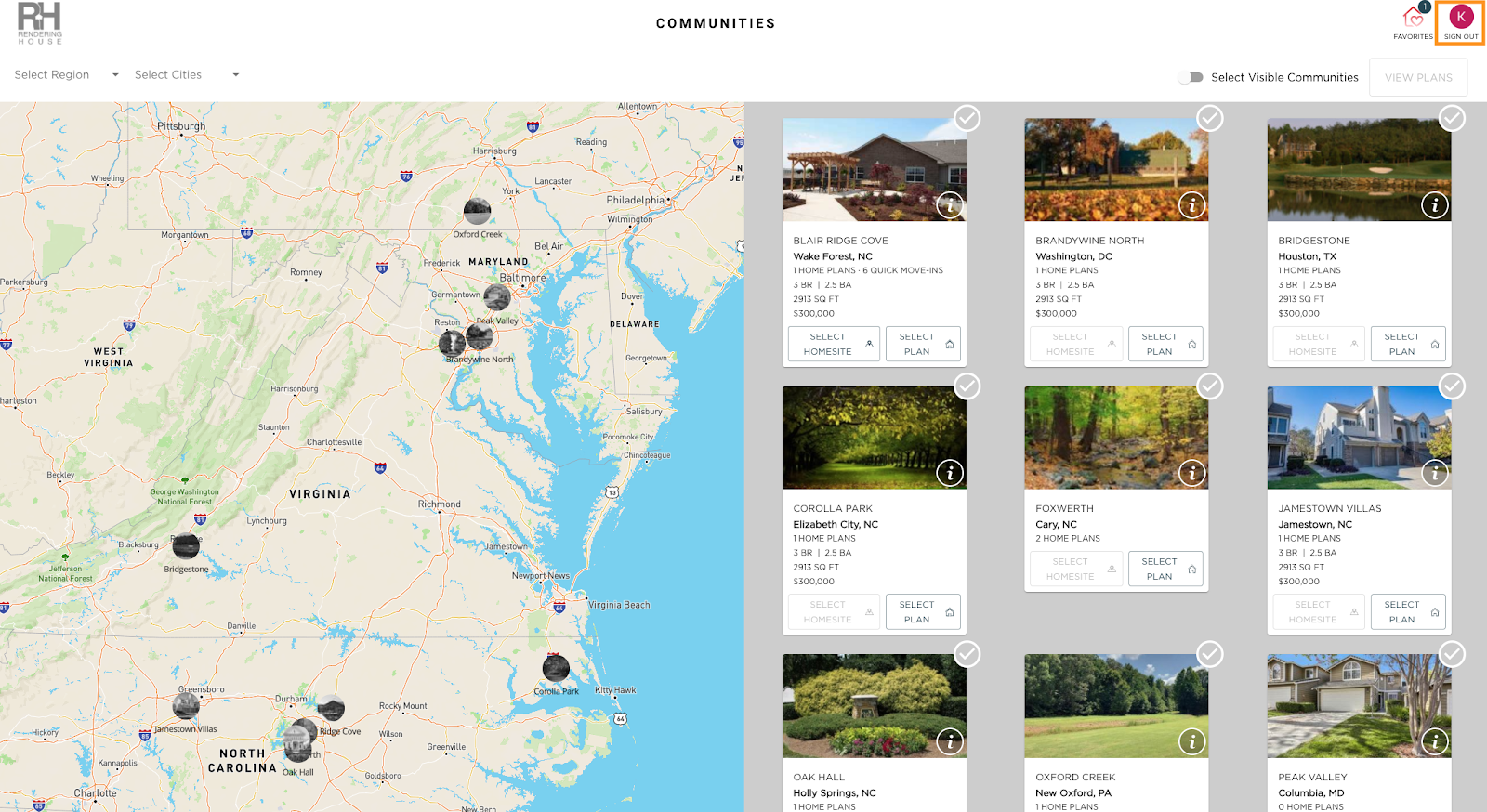
Task: Click the Brandywine North map marker
Action: coord(480,335)
